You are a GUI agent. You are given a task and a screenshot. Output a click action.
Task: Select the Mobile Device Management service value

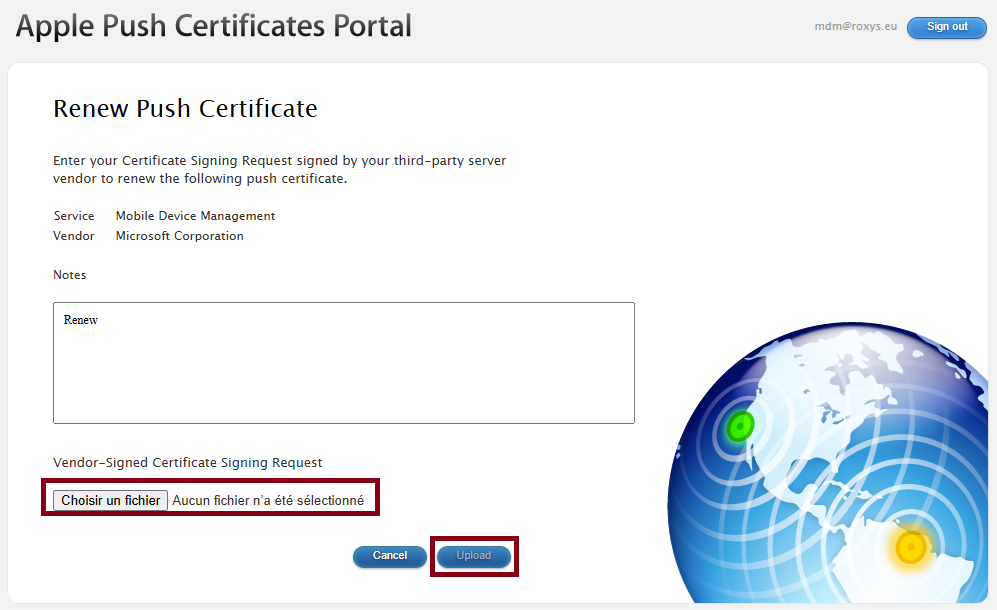pos(195,216)
